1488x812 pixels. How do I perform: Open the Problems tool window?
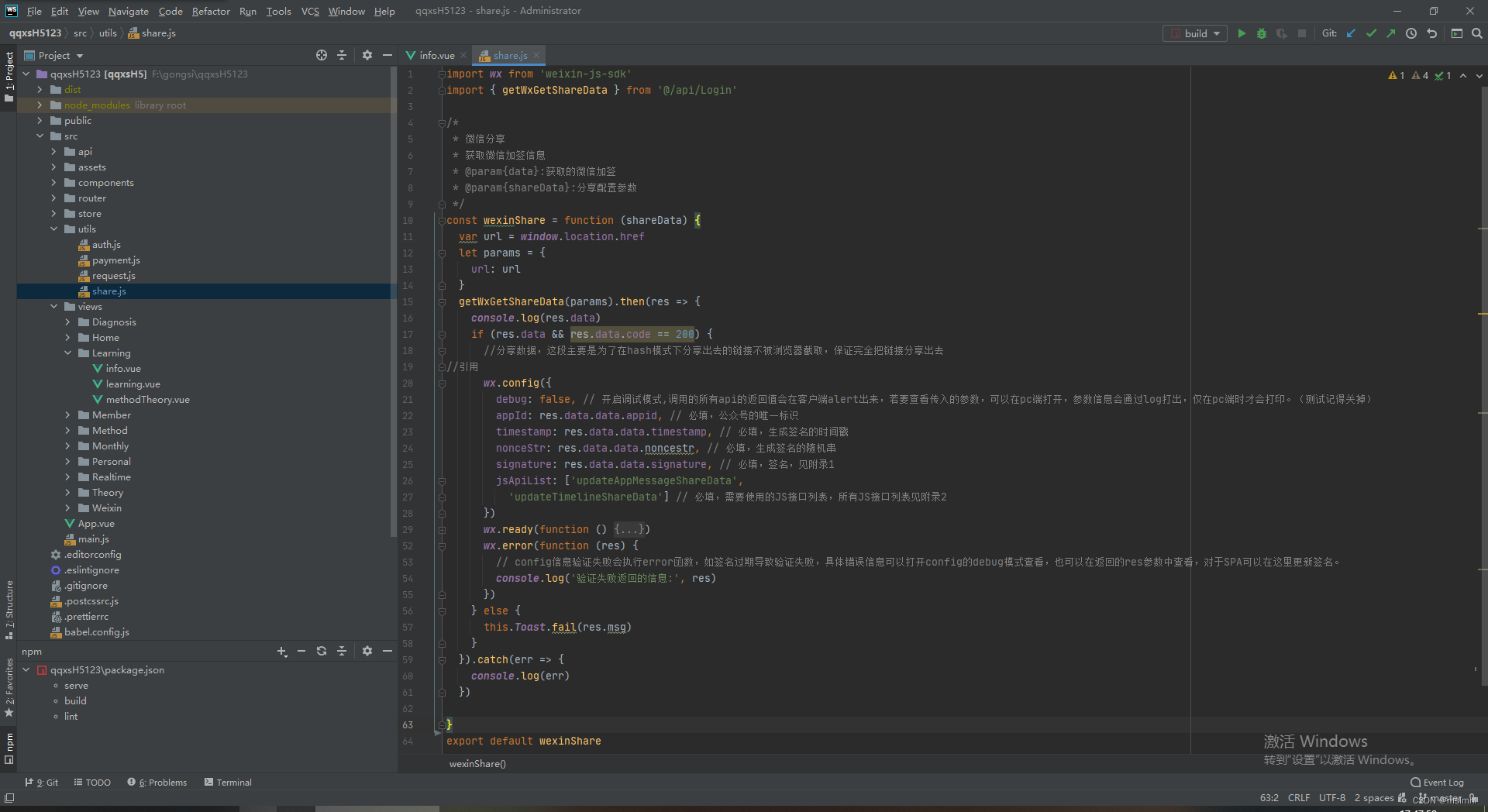point(157,783)
